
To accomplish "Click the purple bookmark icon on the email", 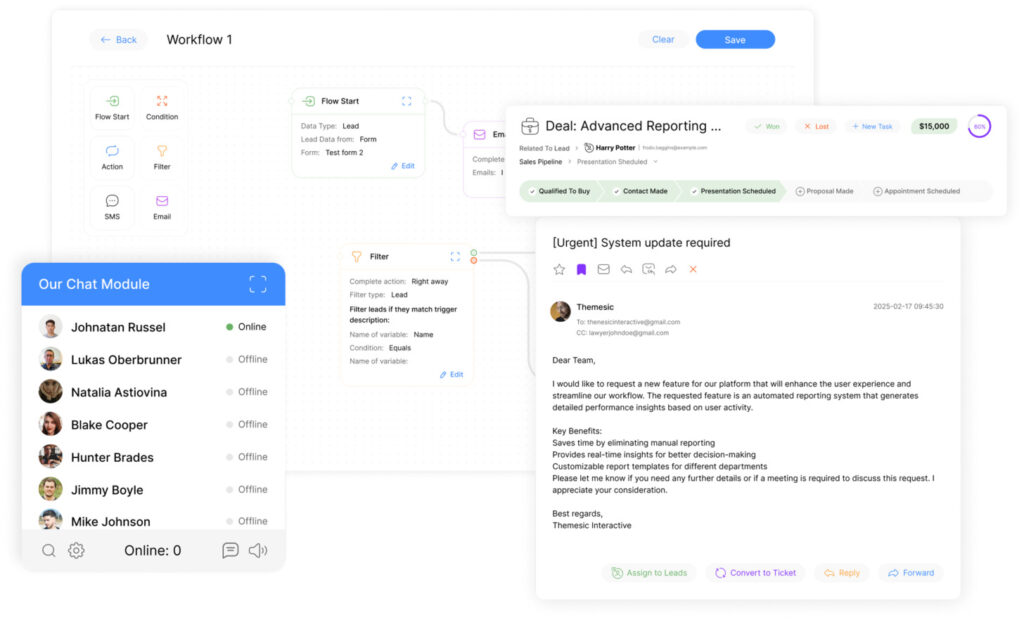I will (x=581, y=269).
